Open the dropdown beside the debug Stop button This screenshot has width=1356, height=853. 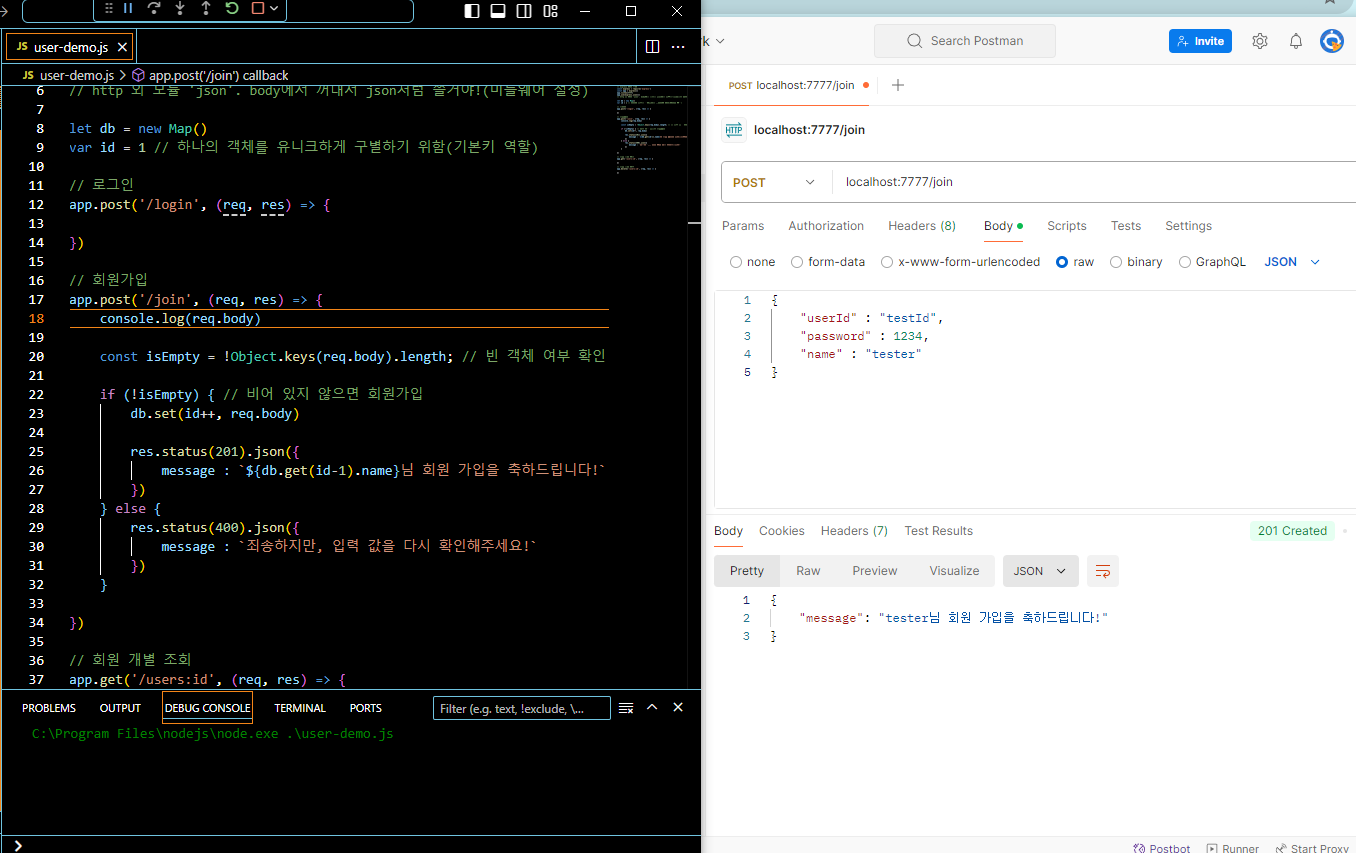274,8
